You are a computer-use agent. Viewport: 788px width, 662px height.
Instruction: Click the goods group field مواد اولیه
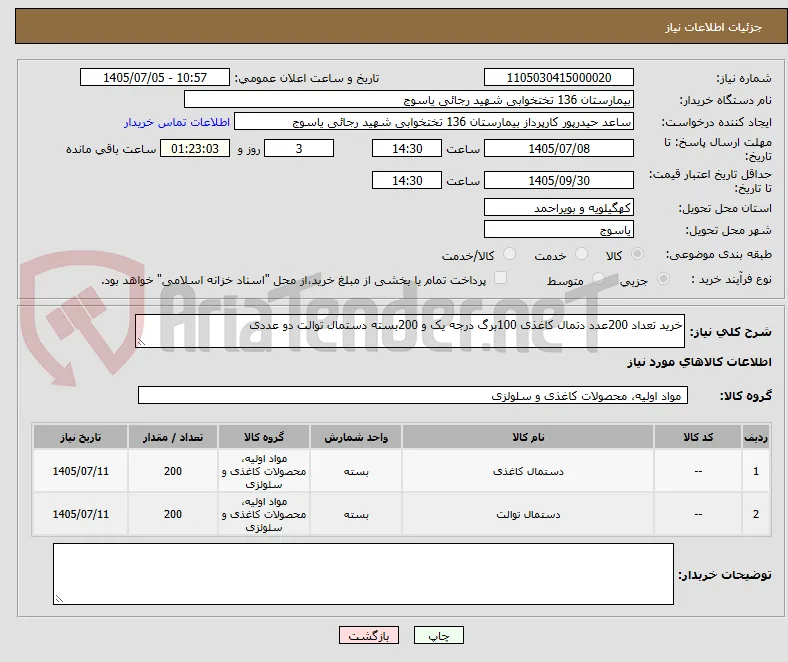[413, 395]
